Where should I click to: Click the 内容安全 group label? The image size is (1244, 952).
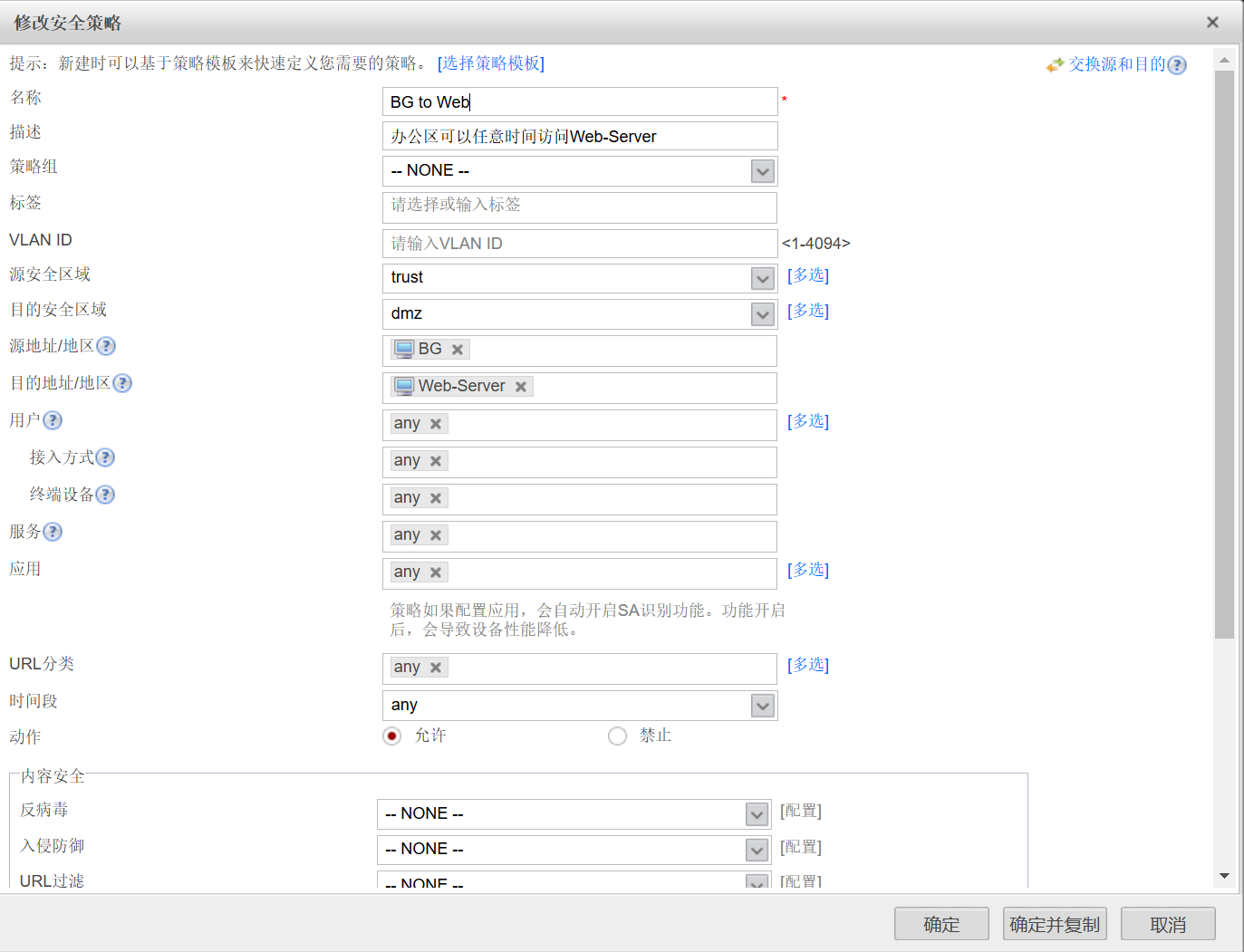click(53, 776)
